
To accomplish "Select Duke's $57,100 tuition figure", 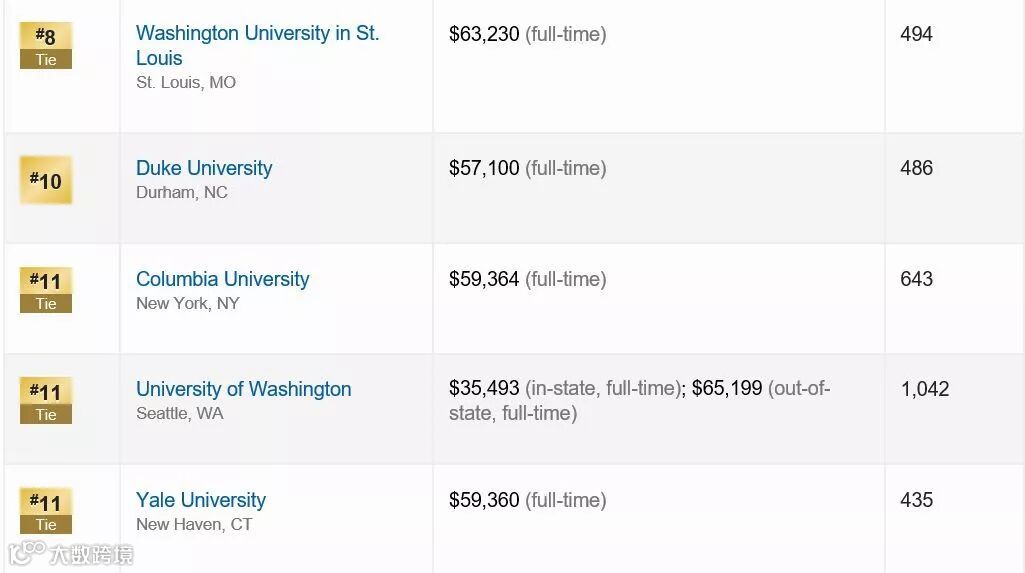I will (484, 168).
